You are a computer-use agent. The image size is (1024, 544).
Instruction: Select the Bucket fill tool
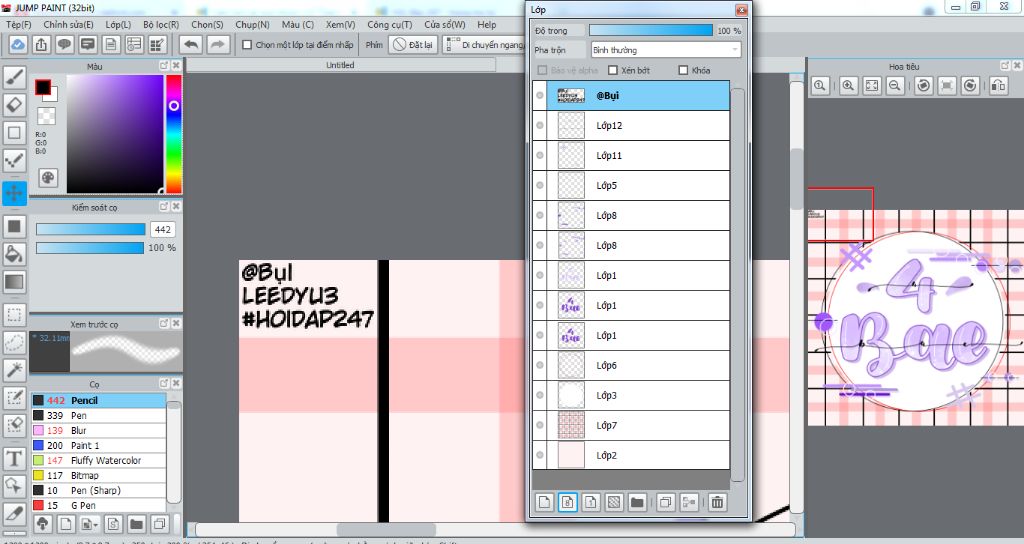point(14,254)
